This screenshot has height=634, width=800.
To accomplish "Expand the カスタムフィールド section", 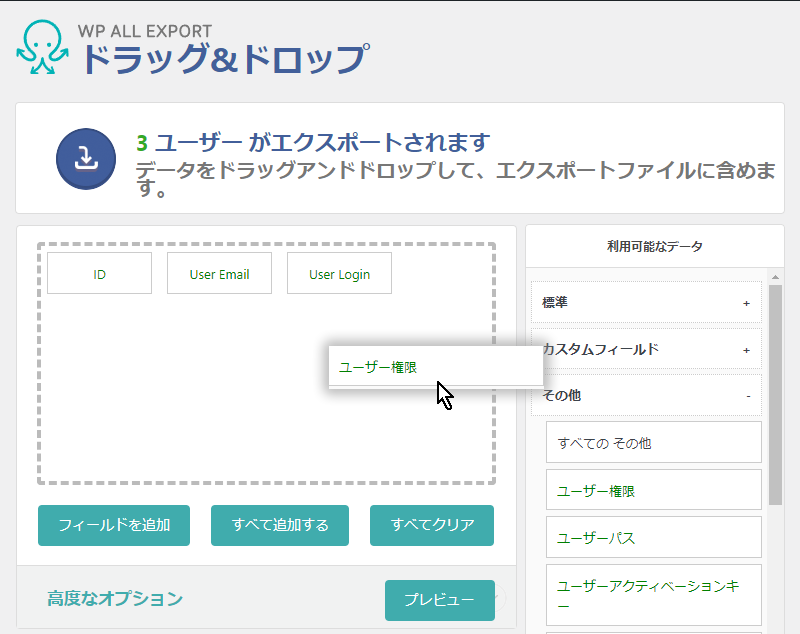I will point(646,349).
